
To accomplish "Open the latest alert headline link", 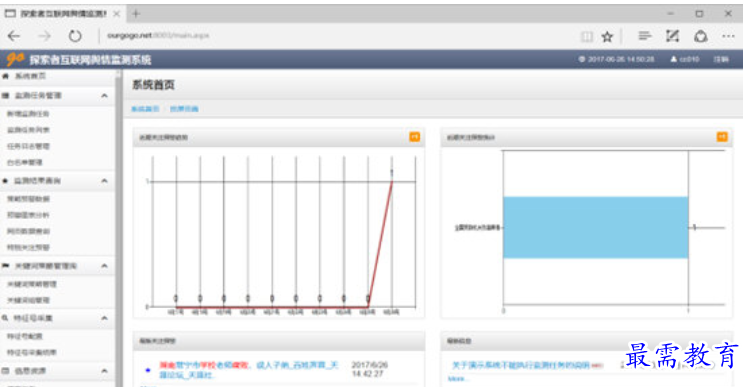I will tap(249, 370).
